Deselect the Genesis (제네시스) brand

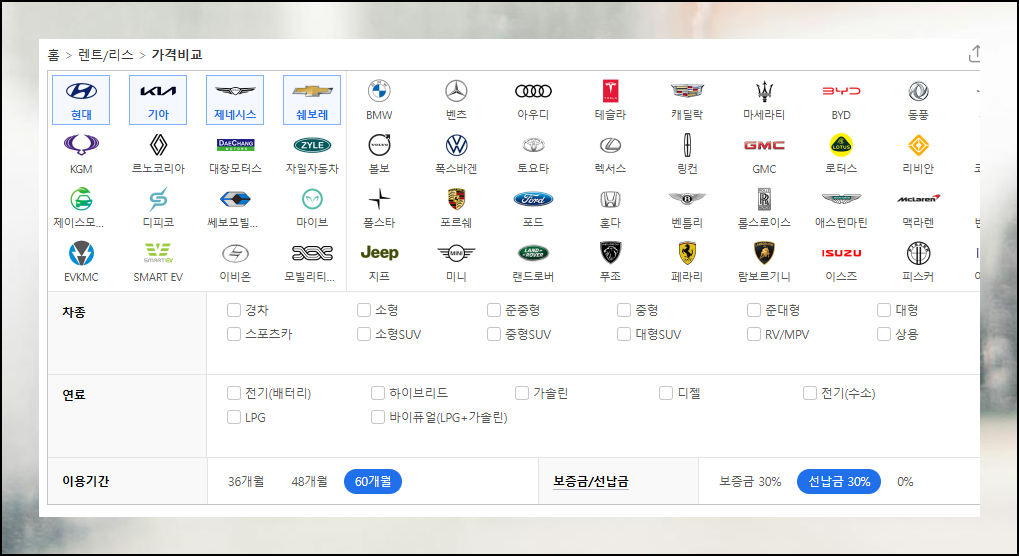(235, 100)
